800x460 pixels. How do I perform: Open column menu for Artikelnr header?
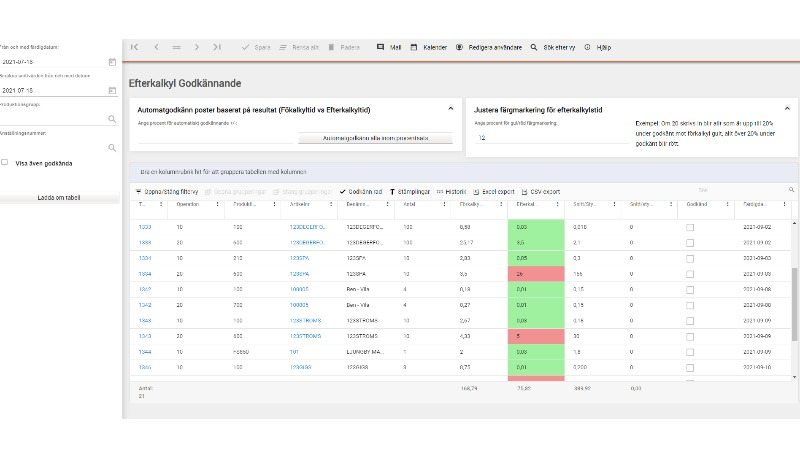331,204
